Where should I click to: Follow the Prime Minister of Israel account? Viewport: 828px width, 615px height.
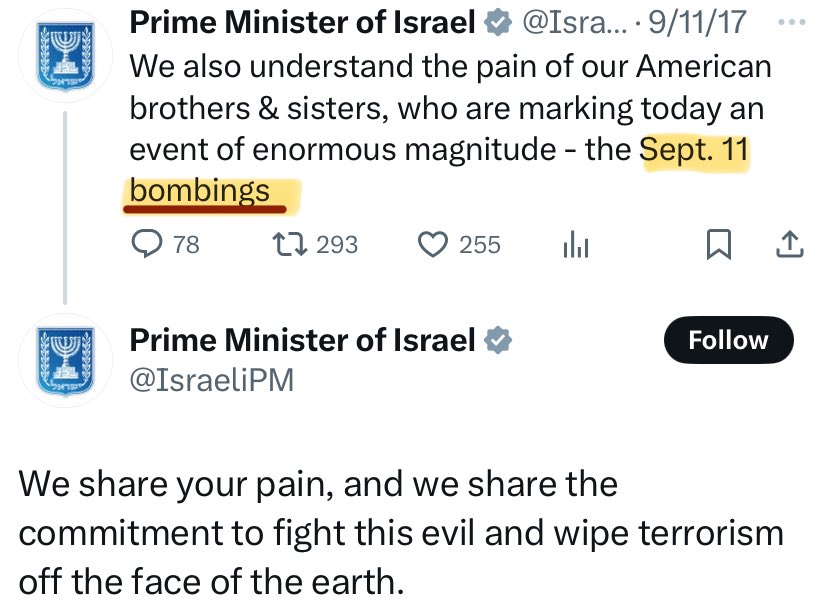click(x=728, y=341)
